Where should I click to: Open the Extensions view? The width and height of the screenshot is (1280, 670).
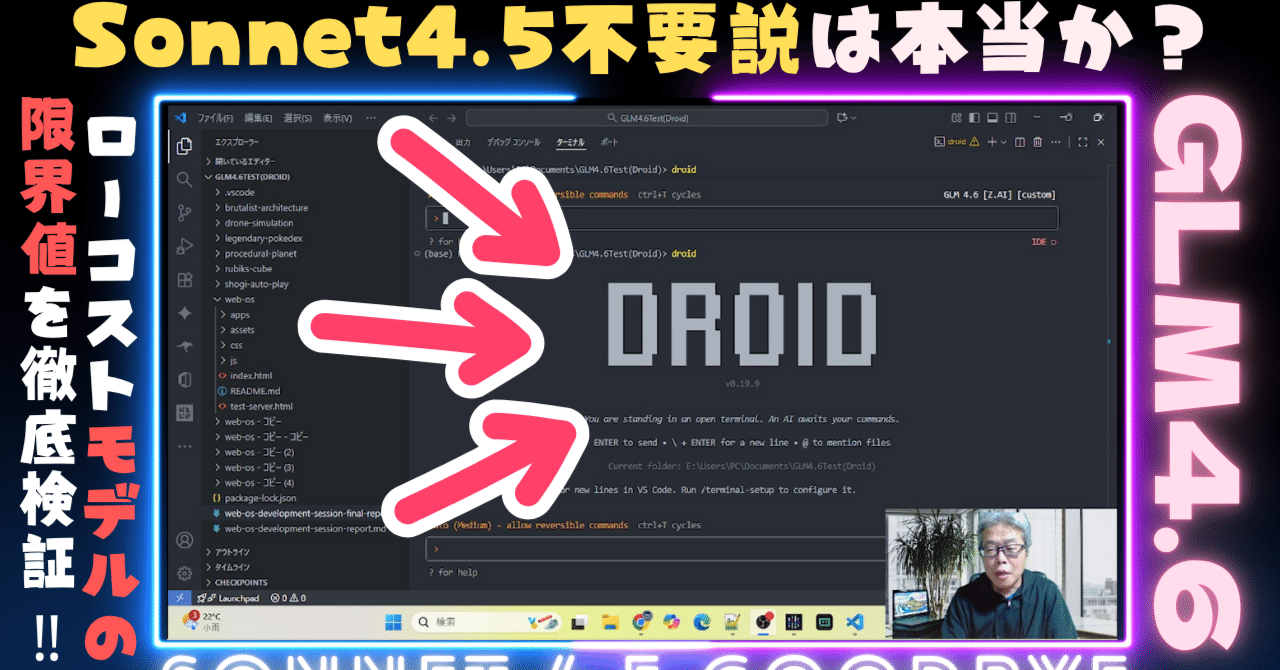pyautogui.click(x=183, y=280)
